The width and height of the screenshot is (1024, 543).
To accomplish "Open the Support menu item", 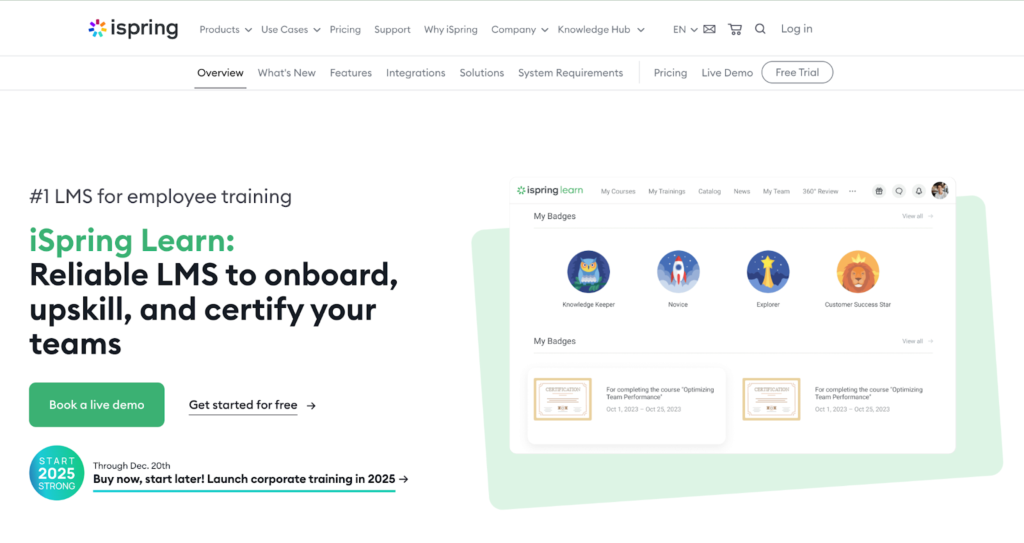I will (x=392, y=29).
